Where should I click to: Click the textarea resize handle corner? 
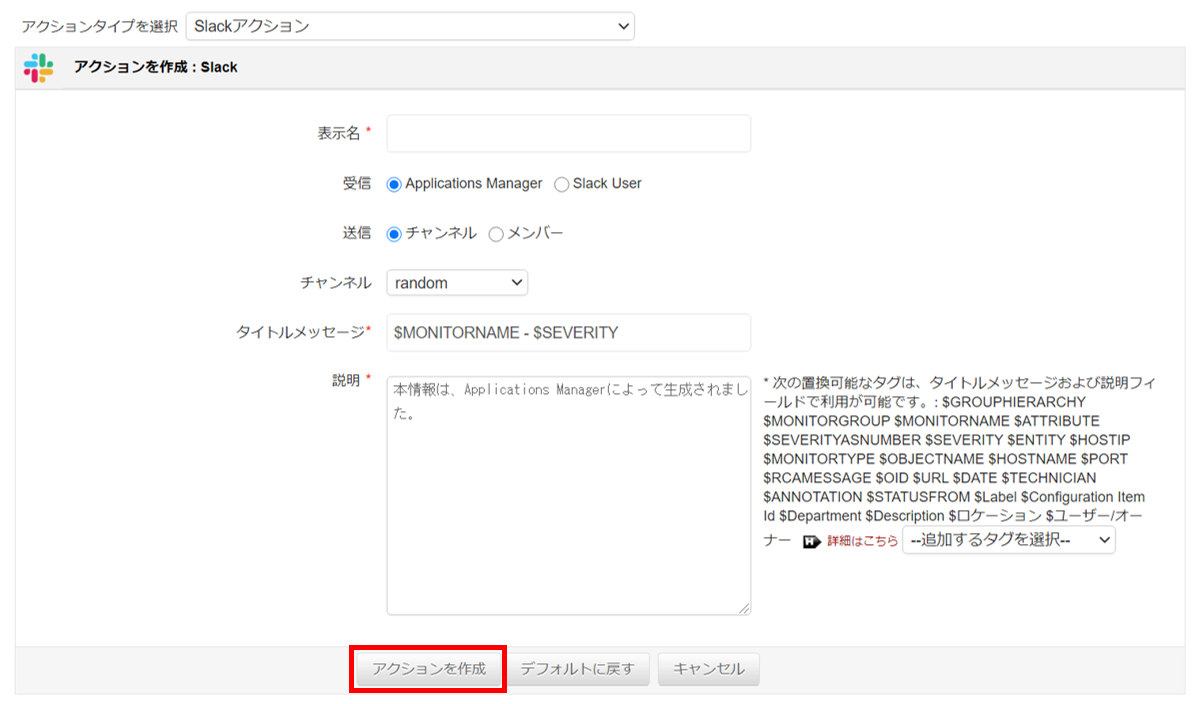744,608
